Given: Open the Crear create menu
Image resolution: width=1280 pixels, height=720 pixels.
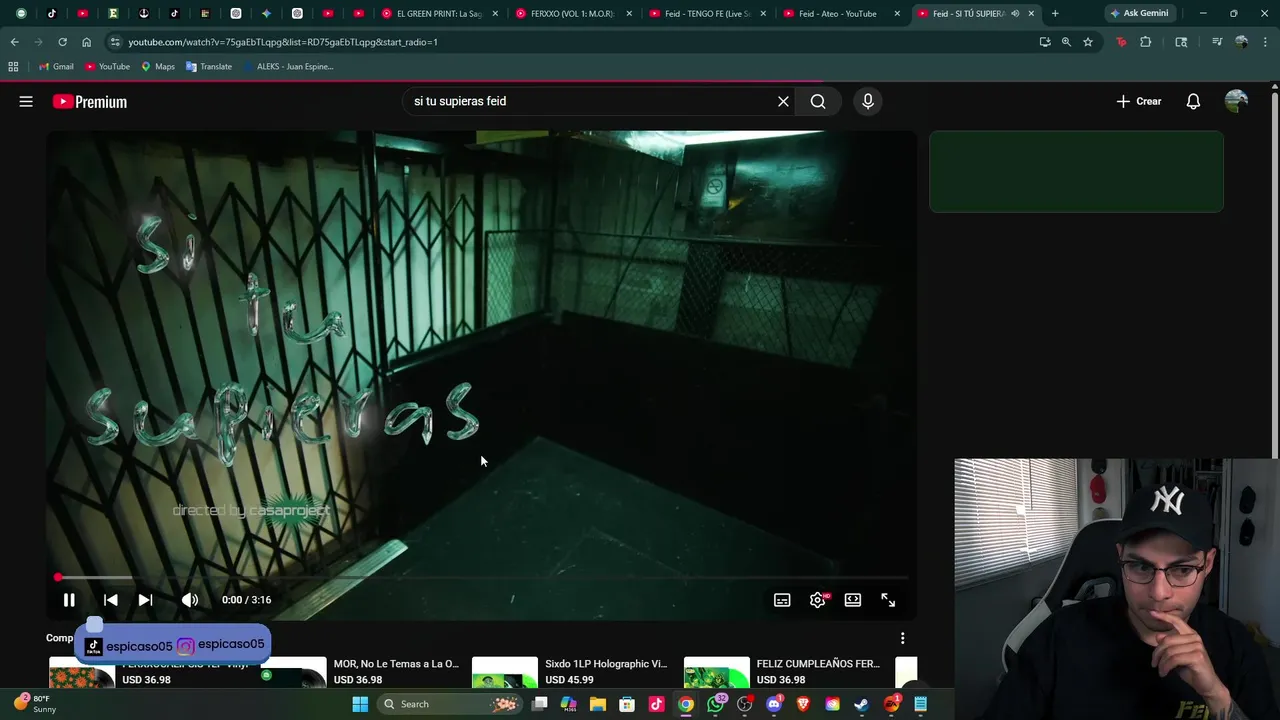Looking at the screenshot, I should pos(1139,101).
